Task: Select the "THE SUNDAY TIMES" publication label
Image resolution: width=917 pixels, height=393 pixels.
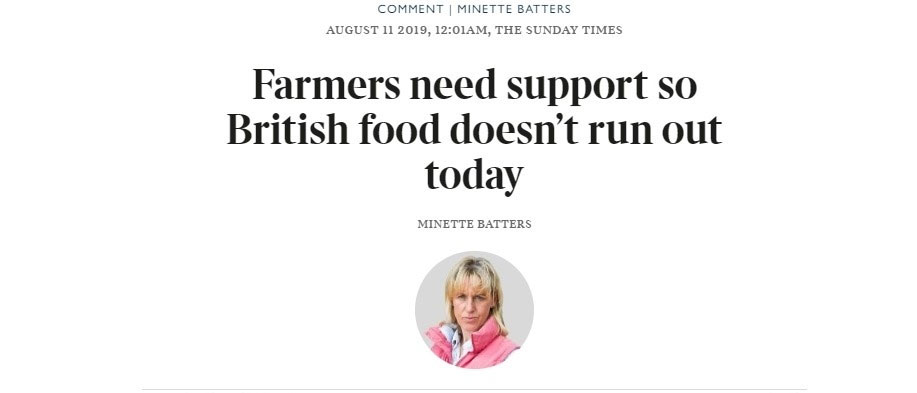Action: coord(559,30)
